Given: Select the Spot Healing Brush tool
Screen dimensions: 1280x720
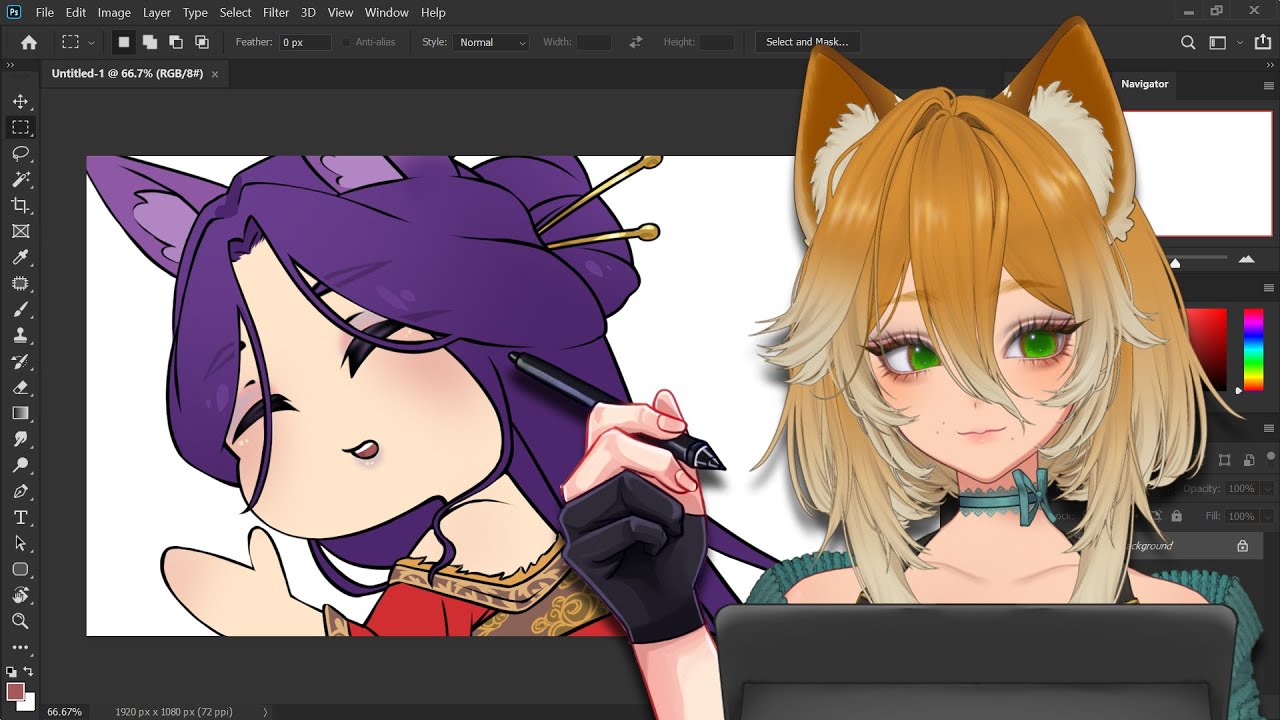Looking at the screenshot, I should [x=20, y=283].
